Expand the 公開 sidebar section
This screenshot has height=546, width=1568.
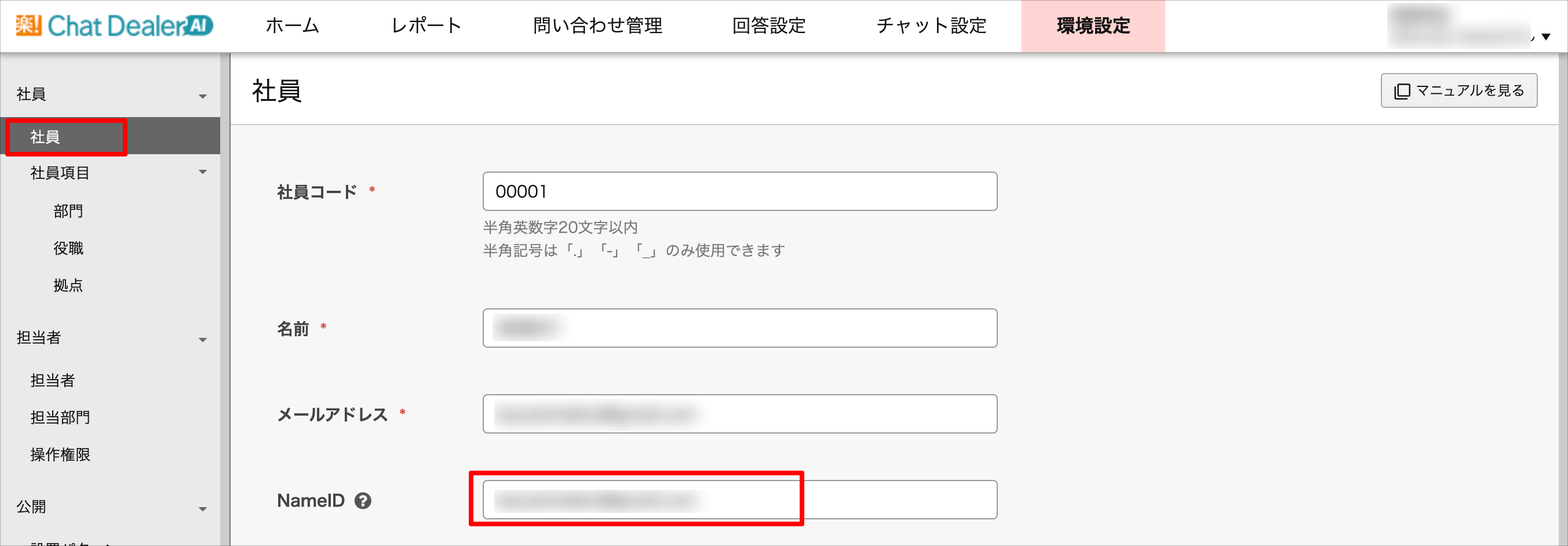(203, 509)
